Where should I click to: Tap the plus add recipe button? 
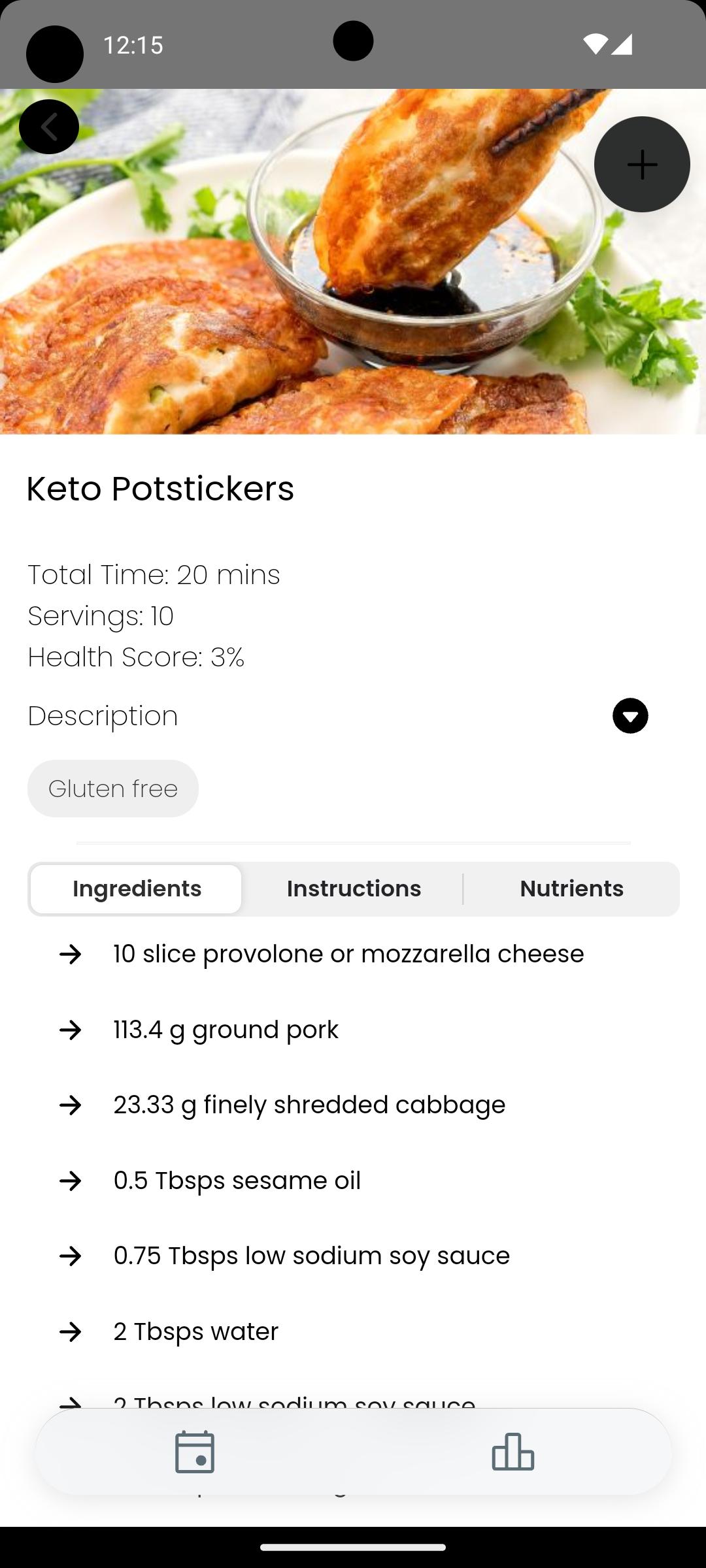click(642, 164)
